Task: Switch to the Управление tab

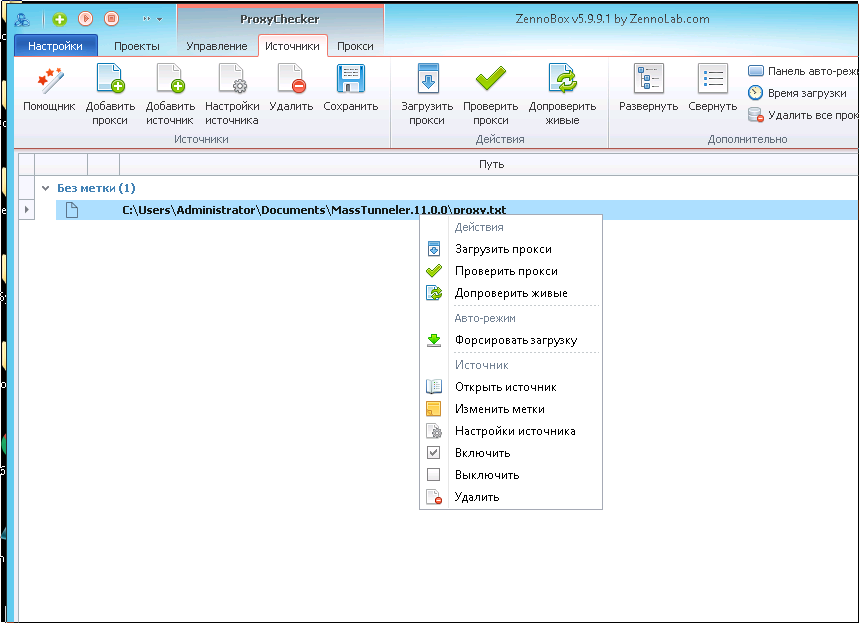Action: click(x=216, y=46)
